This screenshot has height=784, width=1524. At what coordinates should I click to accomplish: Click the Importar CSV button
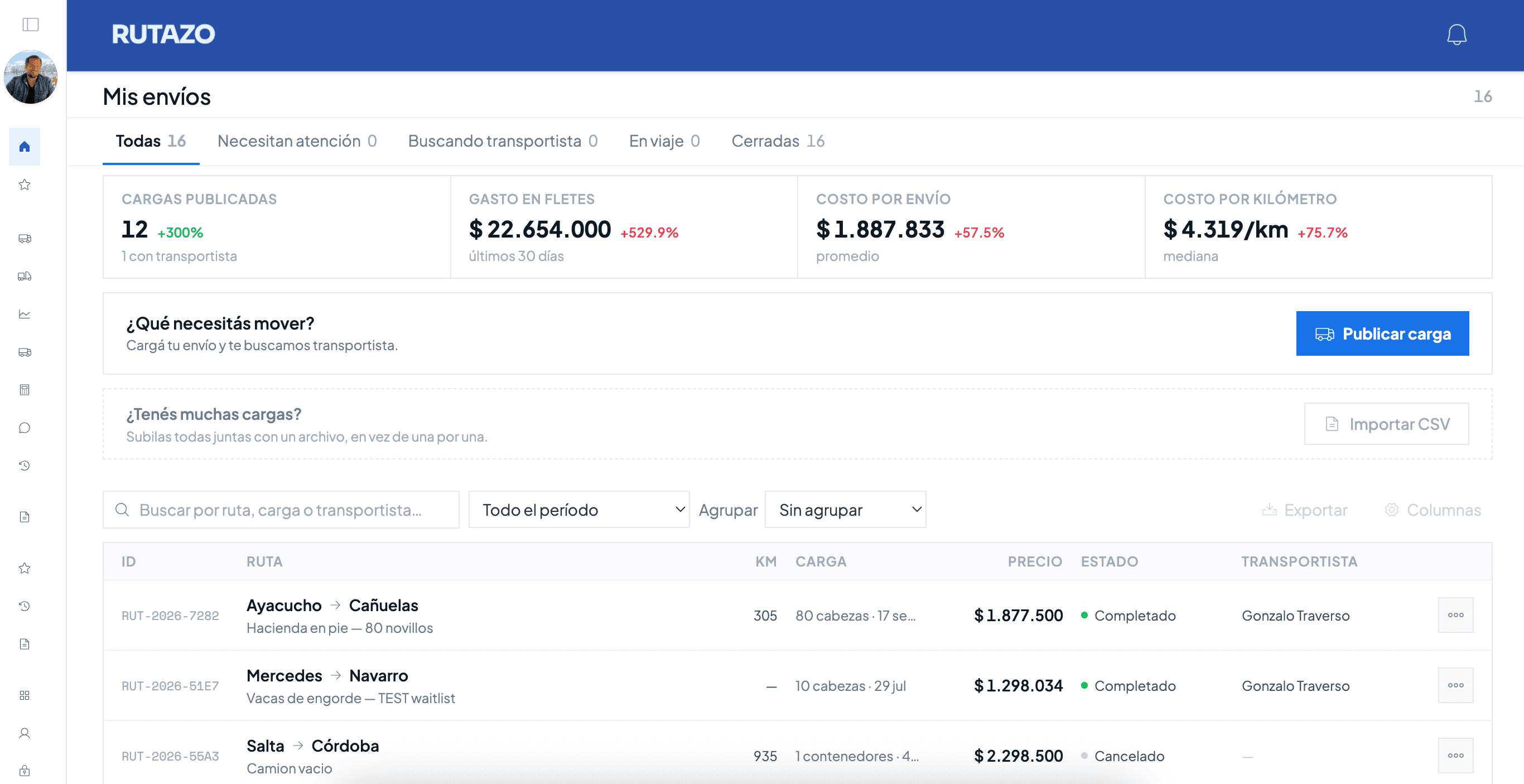1386,424
